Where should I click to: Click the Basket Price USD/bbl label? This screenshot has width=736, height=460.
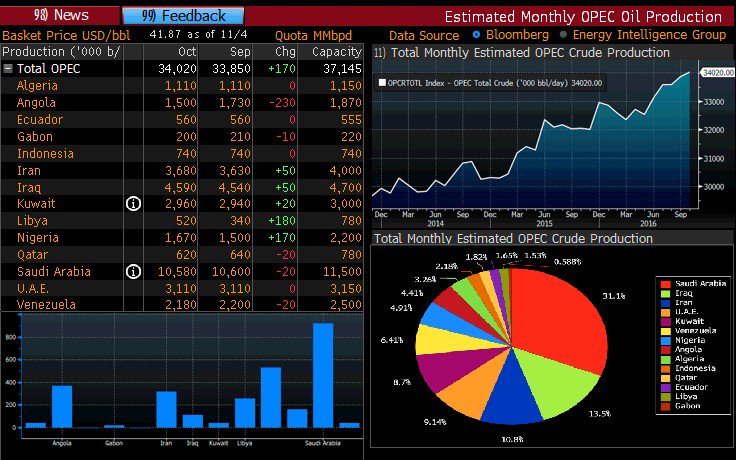pyautogui.click(x=66, y=35)
